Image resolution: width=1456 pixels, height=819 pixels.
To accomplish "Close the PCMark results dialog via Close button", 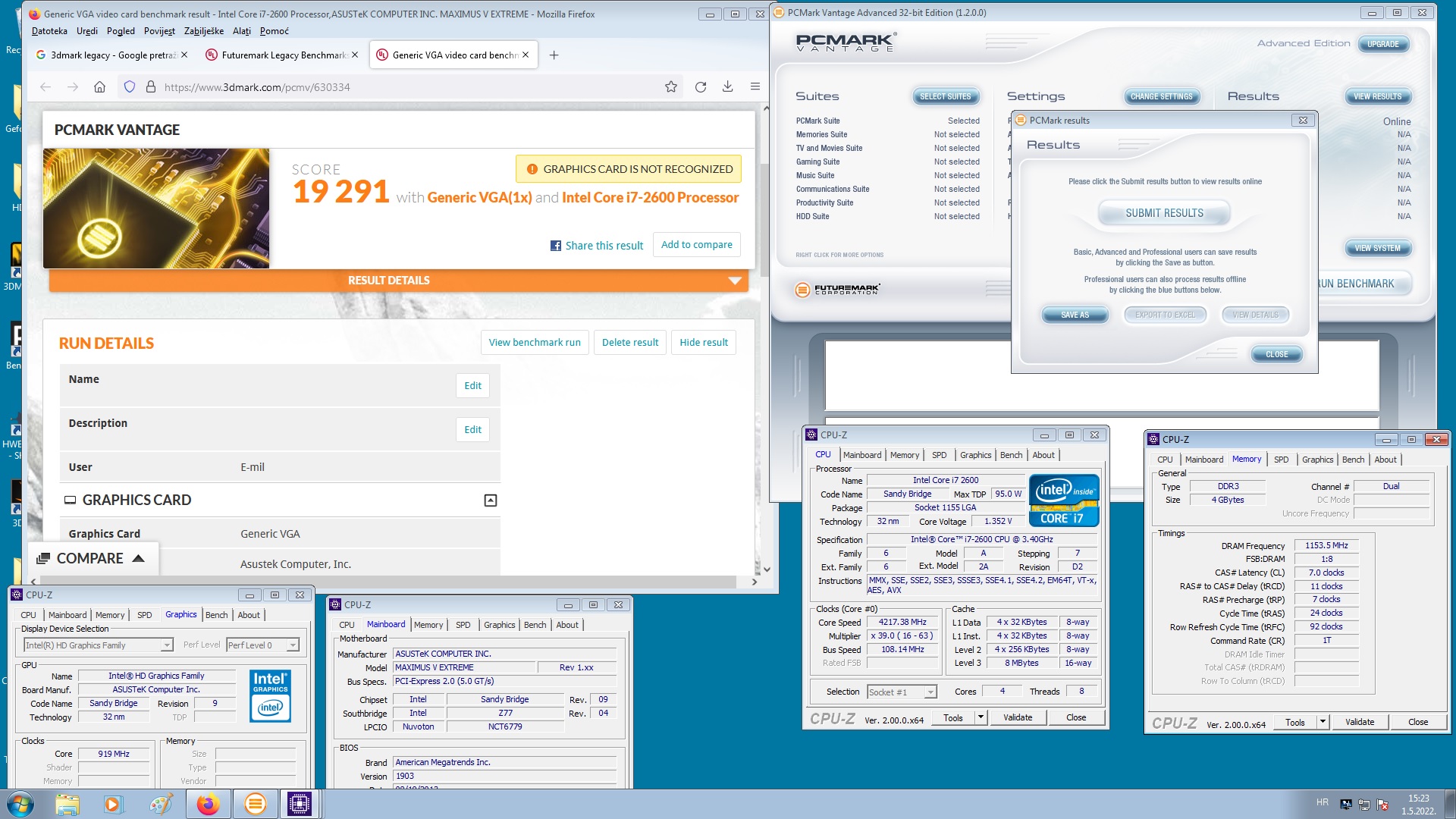I will click(x=1276, y=354).
